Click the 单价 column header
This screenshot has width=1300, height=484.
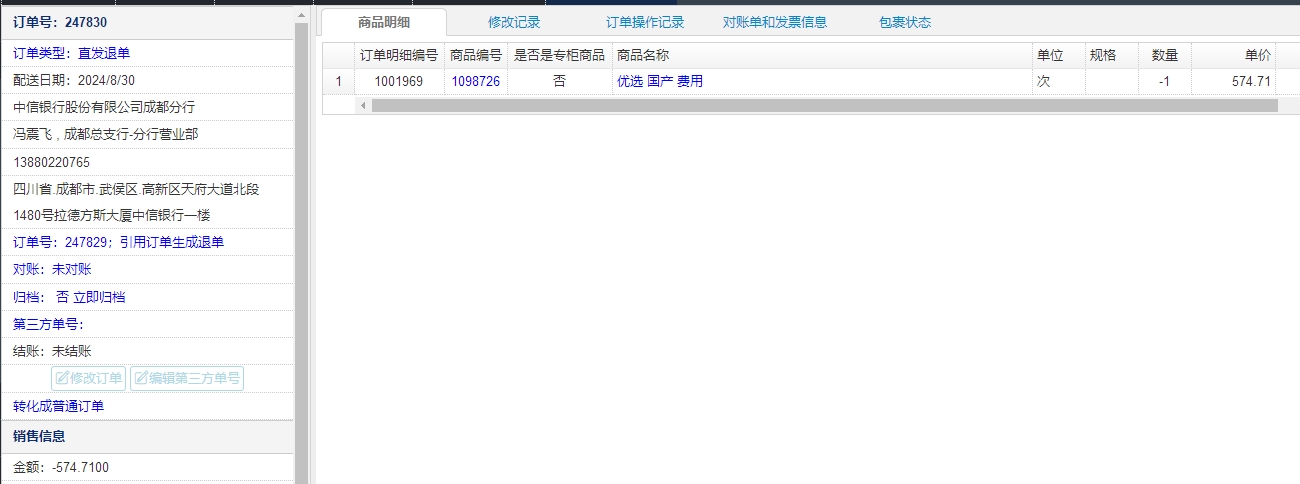coord(1233,56)
